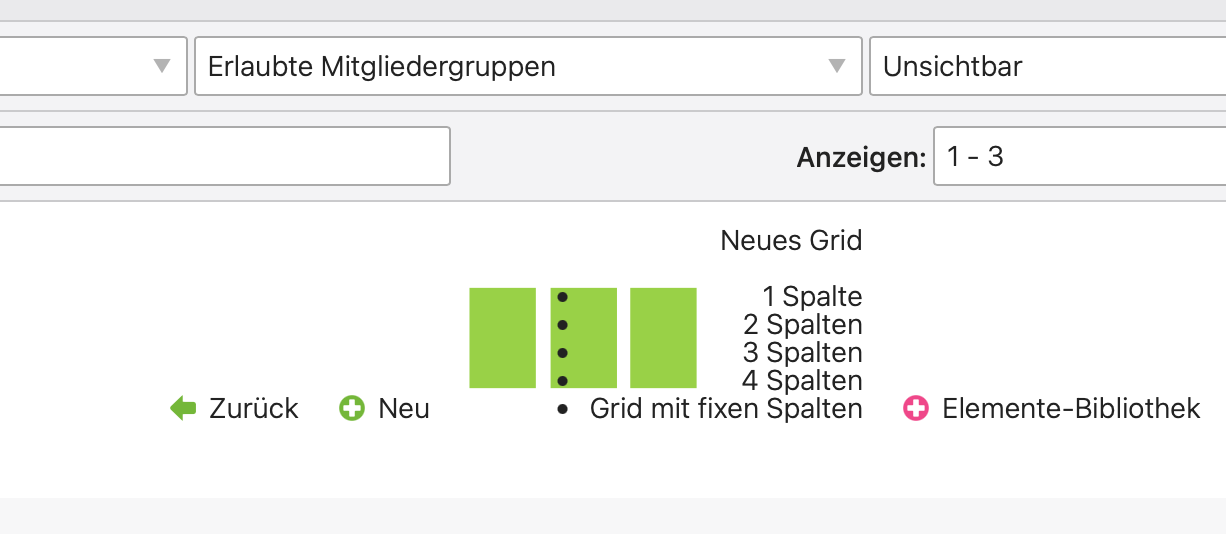Viewport: 1226px width, 534px height.
Task: Click the leftmost dropdown's arrow
Action: 162,67
